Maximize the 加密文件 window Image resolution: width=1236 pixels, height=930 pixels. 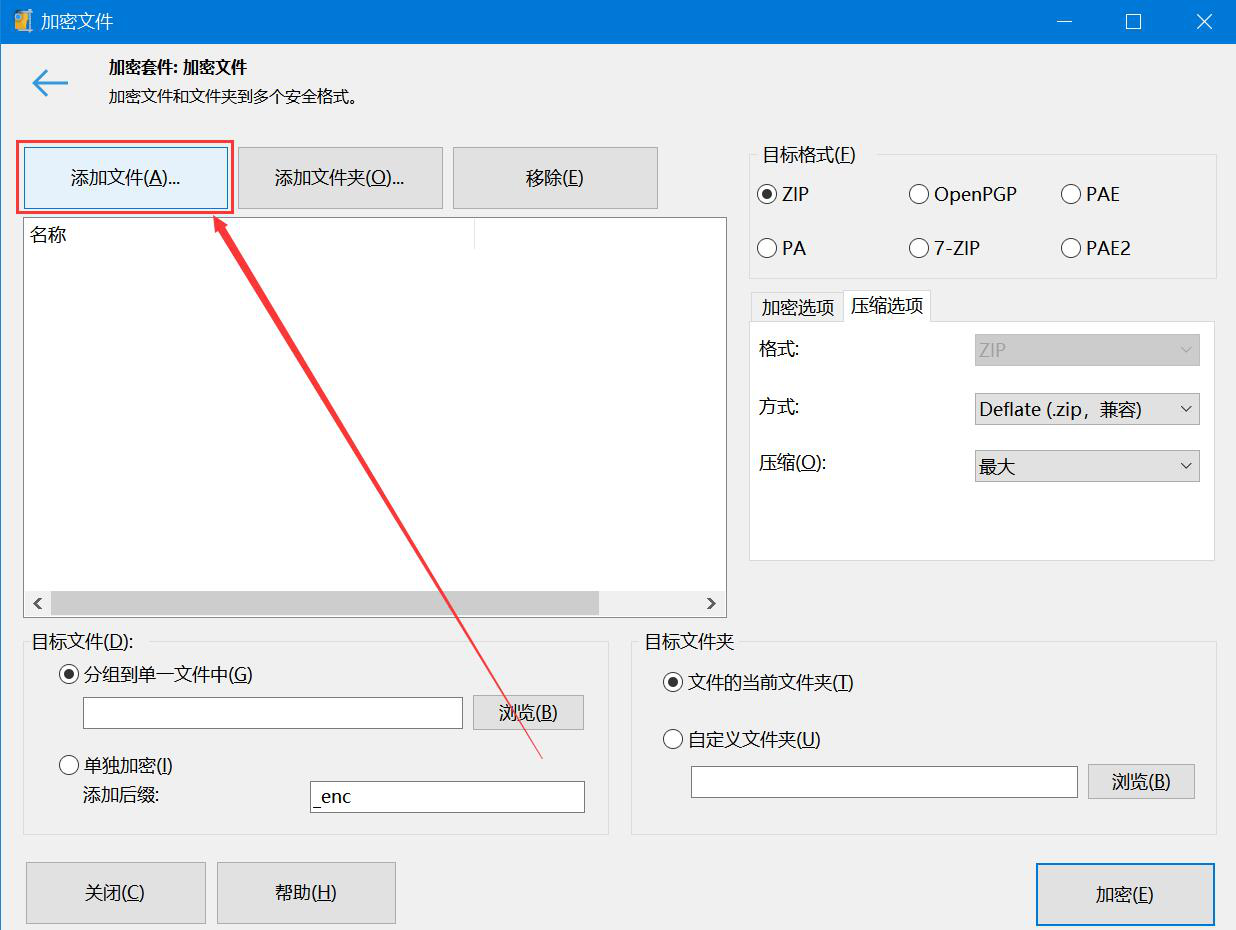click(1133, 22)
